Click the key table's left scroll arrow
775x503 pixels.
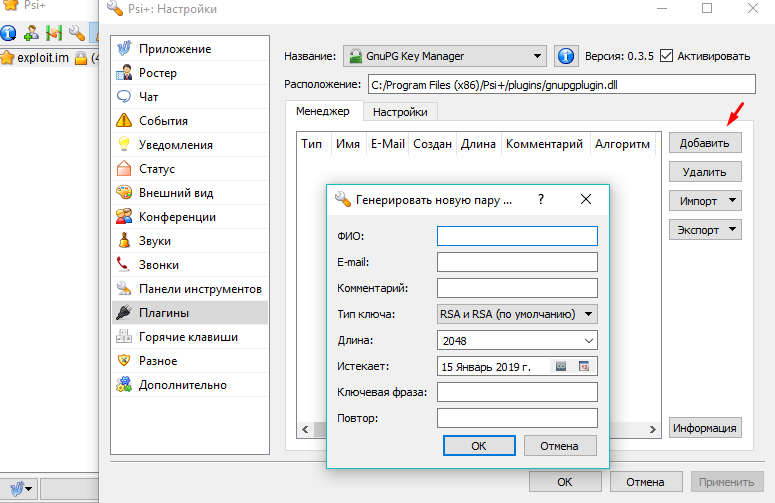click(x=305, y=429)
